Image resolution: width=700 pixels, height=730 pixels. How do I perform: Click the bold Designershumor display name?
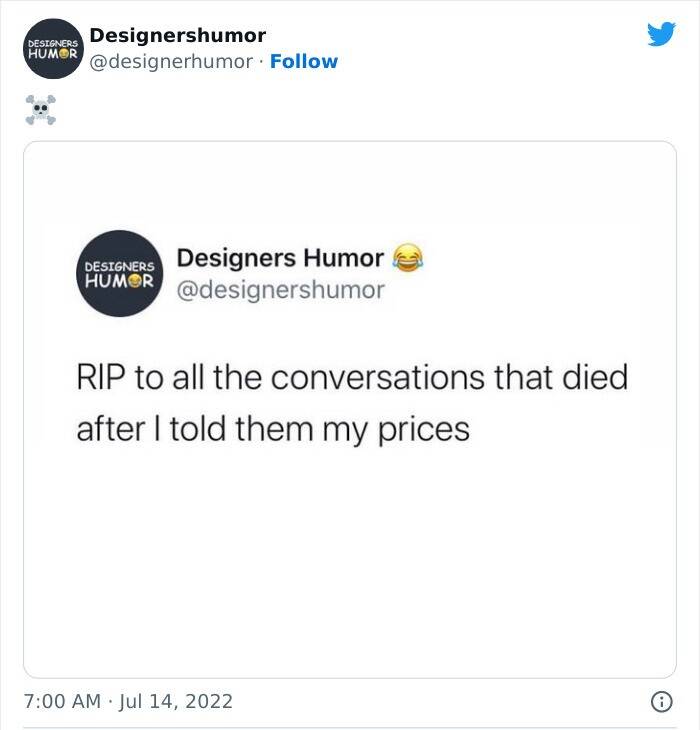177,36
